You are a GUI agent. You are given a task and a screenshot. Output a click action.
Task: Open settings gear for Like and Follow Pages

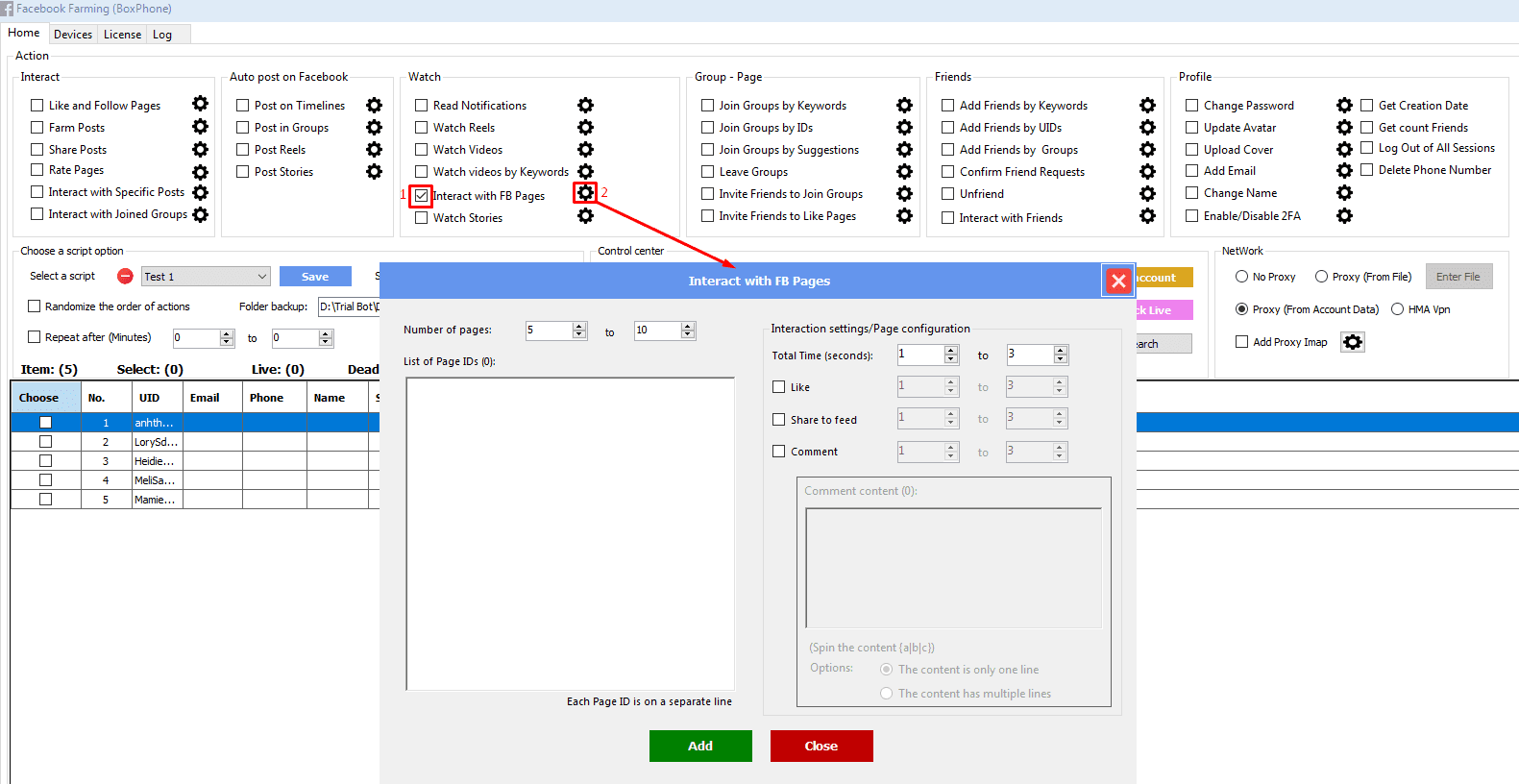[x=200, y=104]
